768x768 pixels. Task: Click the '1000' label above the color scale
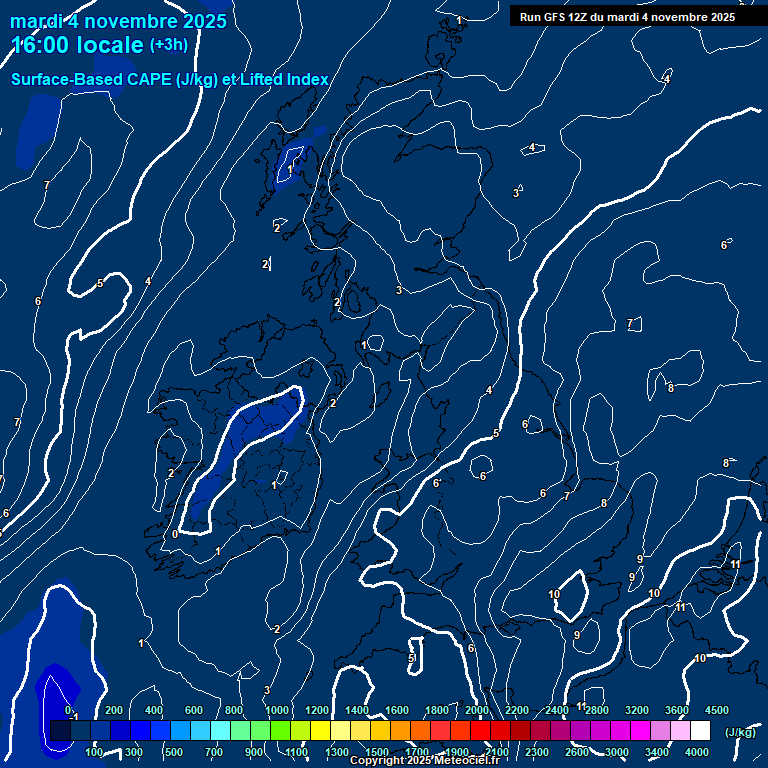pos(277,710)
